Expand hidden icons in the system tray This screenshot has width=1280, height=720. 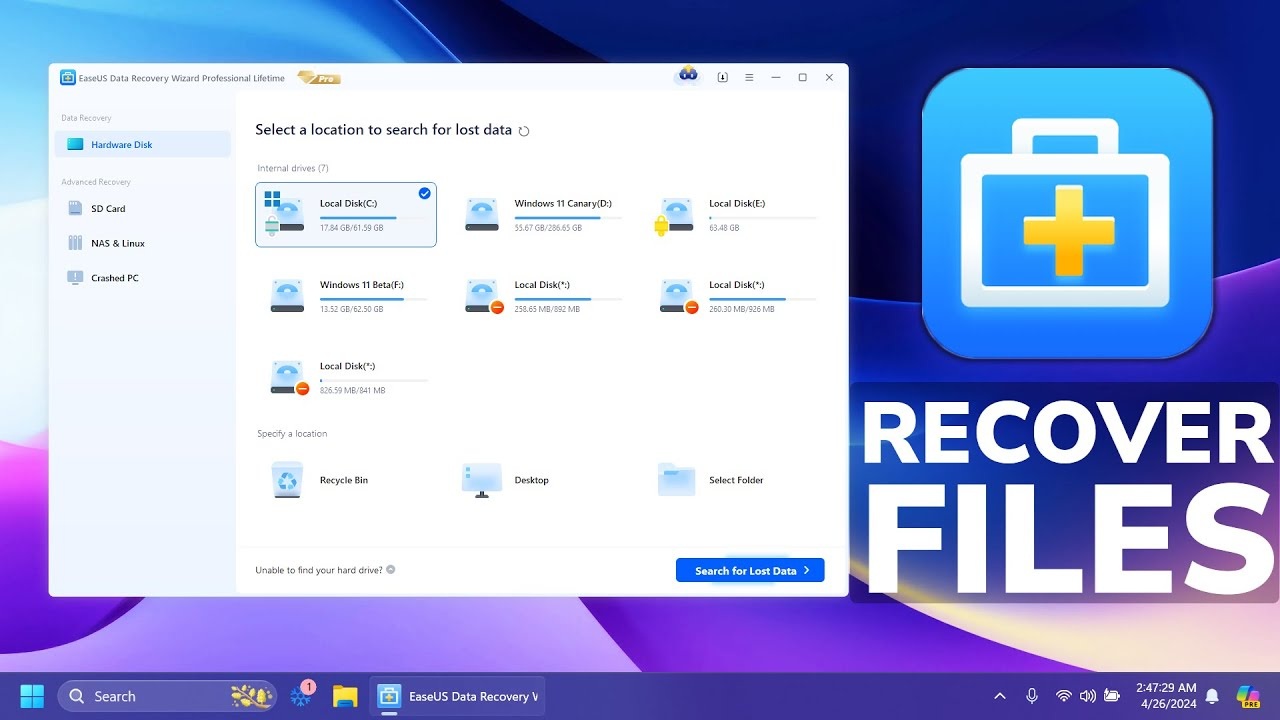(x=1000, y=695)
